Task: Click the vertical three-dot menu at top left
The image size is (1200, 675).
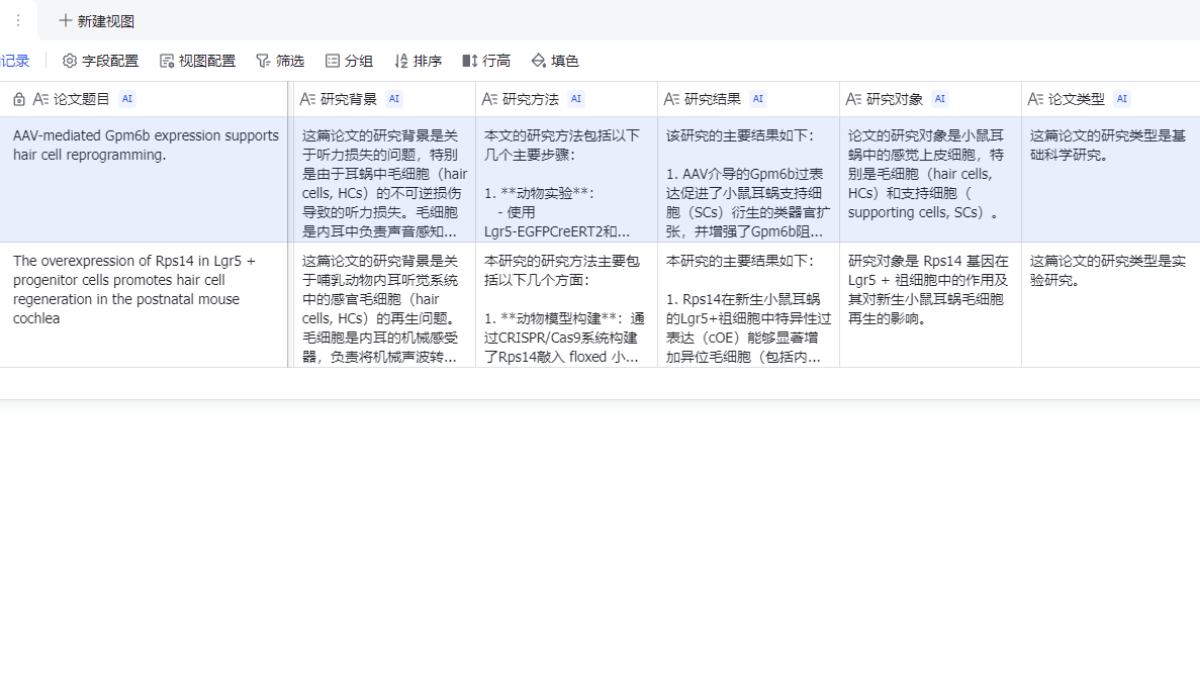Action: pyautogui.click(x=17, y=21)
